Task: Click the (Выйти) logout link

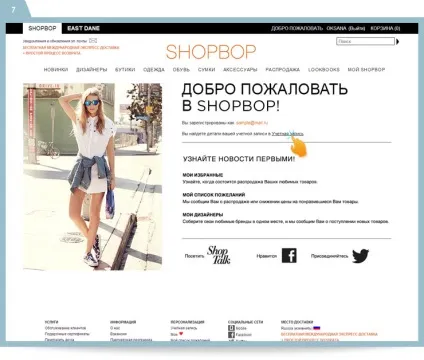Action: coord(356,28)
